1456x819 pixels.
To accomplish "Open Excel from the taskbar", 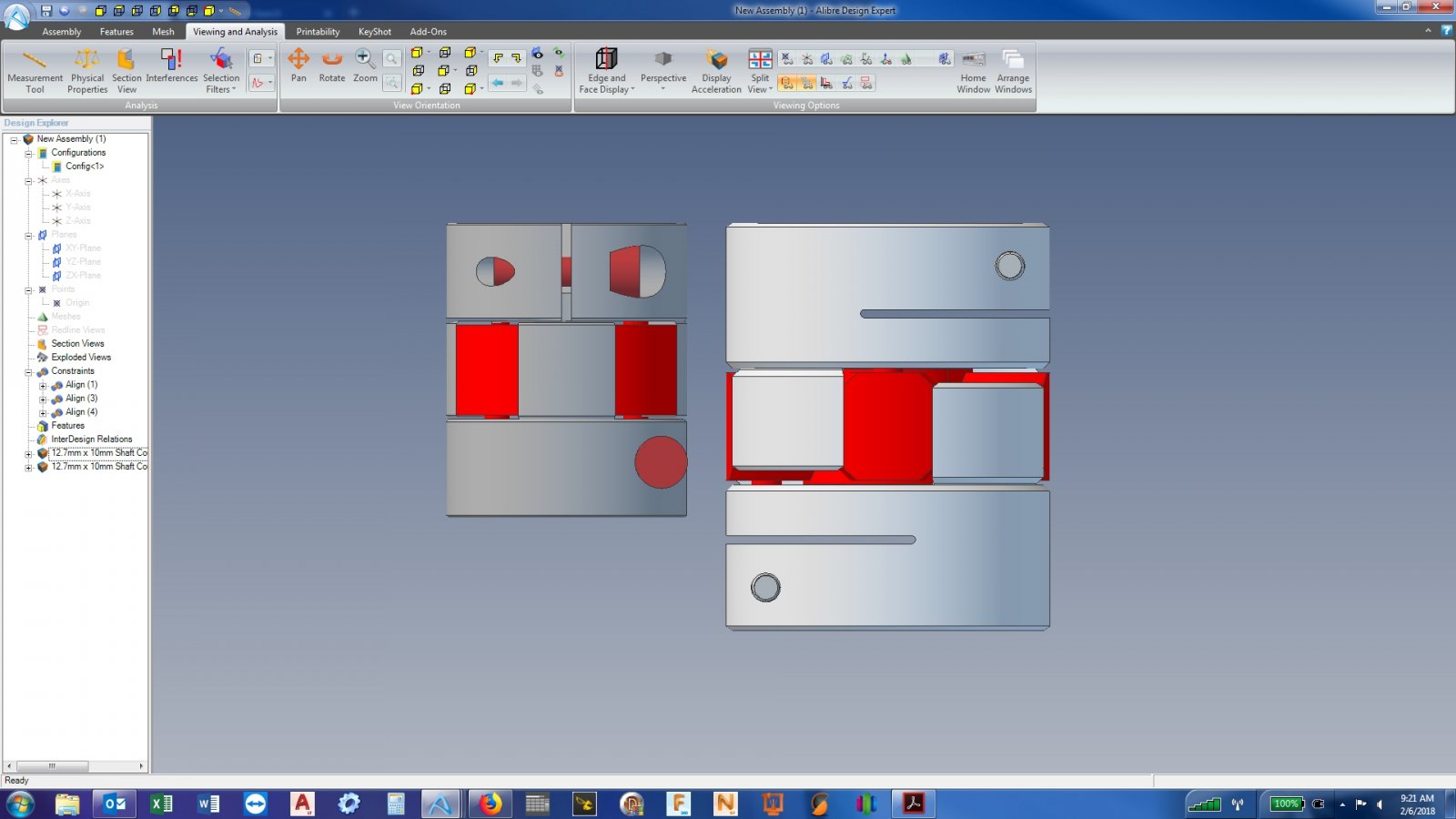I will (162, 804).
